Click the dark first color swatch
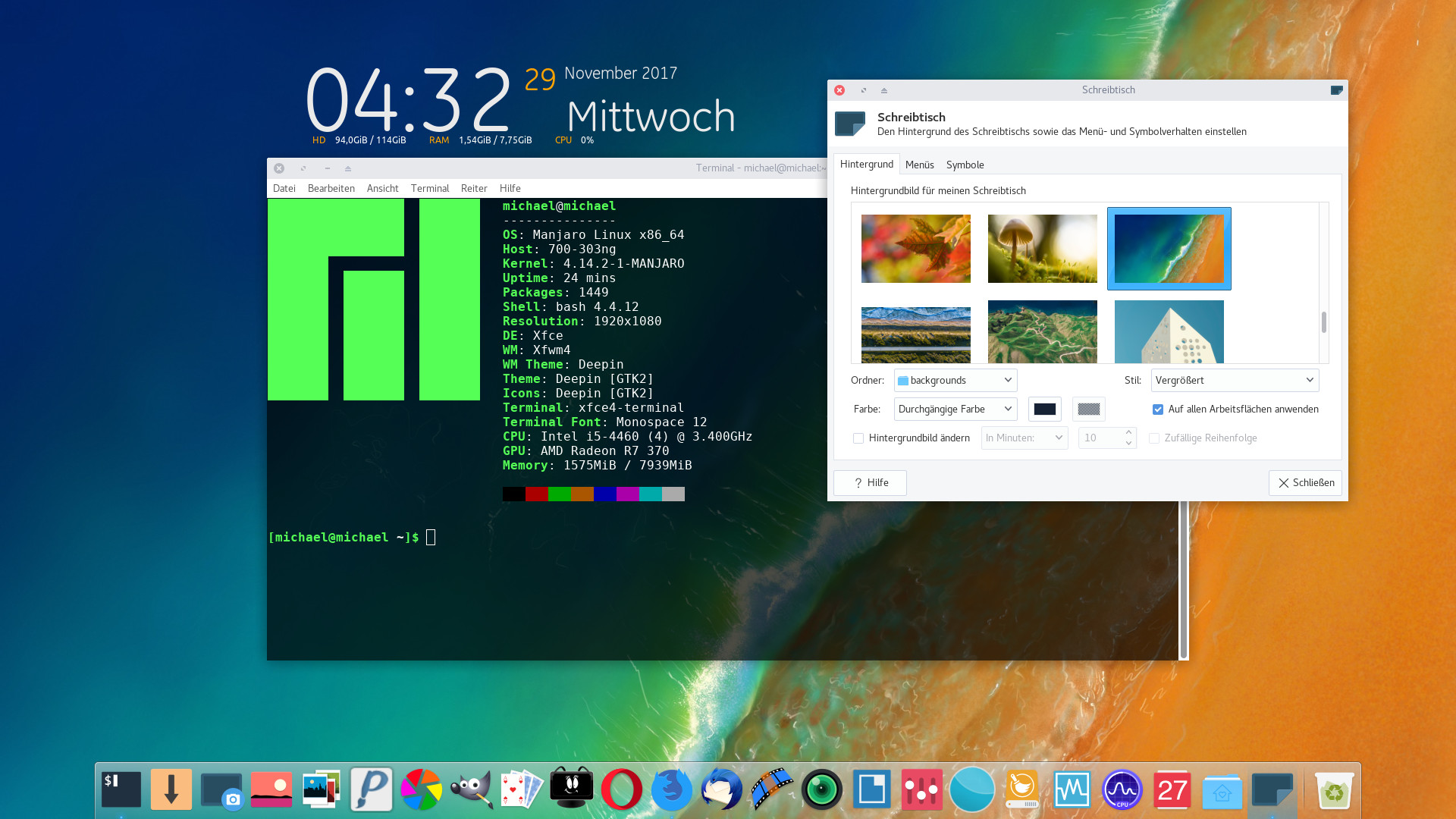The image size is (1456, 819). tap(1044, 409)
